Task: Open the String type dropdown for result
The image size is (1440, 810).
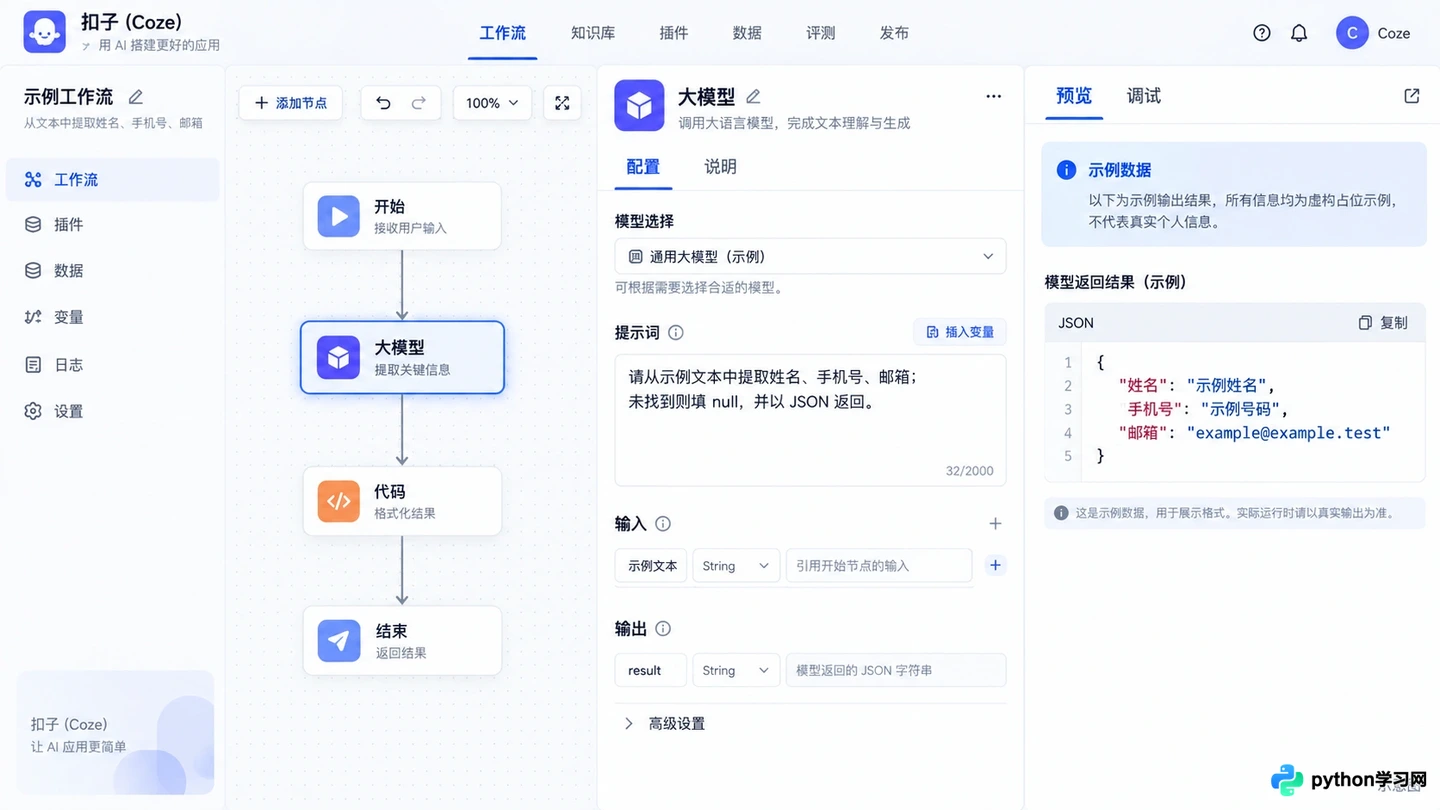Action: click(736, 670)
